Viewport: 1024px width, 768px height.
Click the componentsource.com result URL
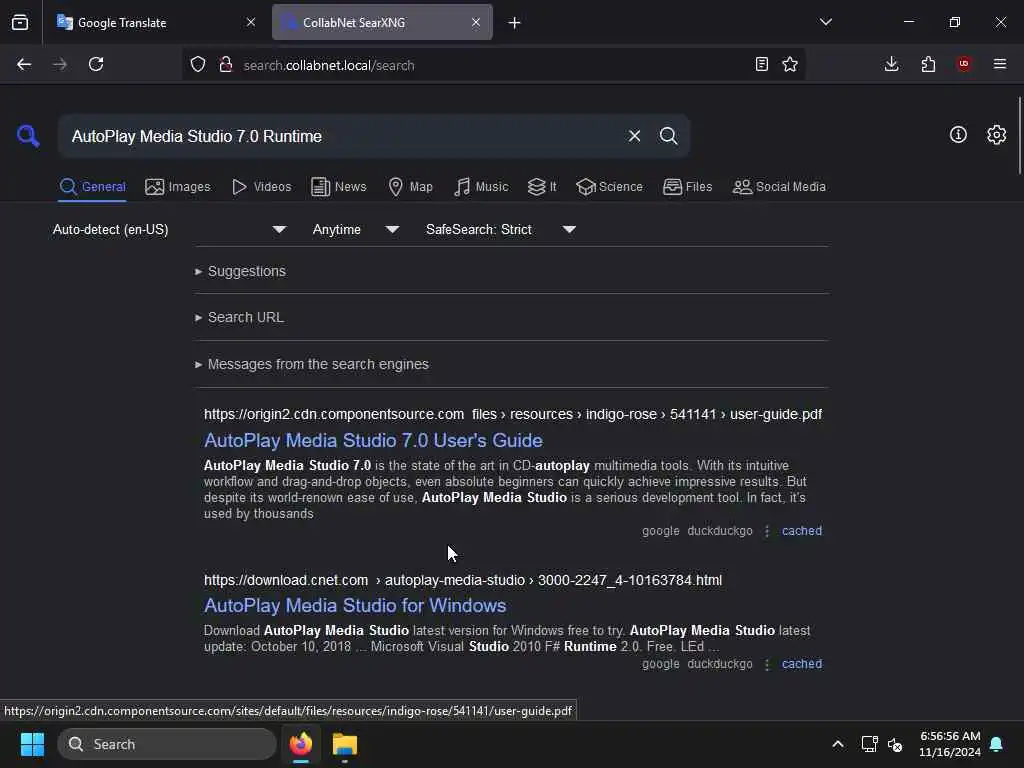pyautogui.click(x=513, y=414)
